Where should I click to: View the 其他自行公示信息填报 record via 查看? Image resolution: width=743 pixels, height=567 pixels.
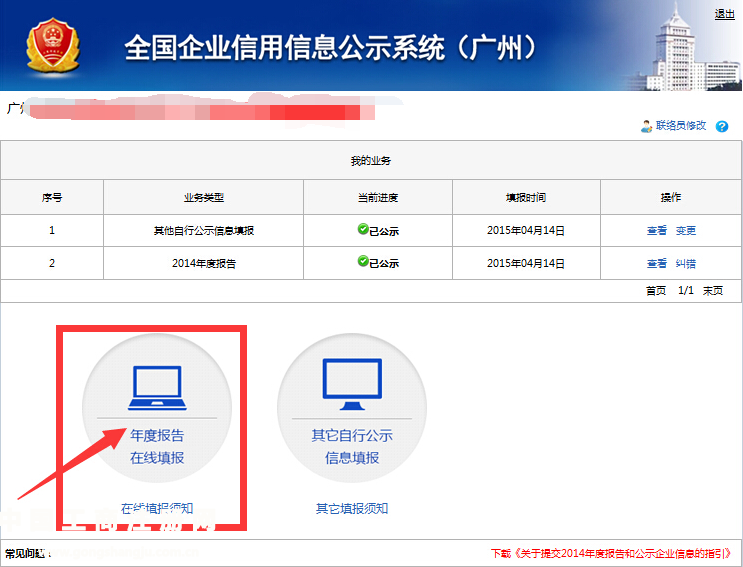[x=656, y=231]
